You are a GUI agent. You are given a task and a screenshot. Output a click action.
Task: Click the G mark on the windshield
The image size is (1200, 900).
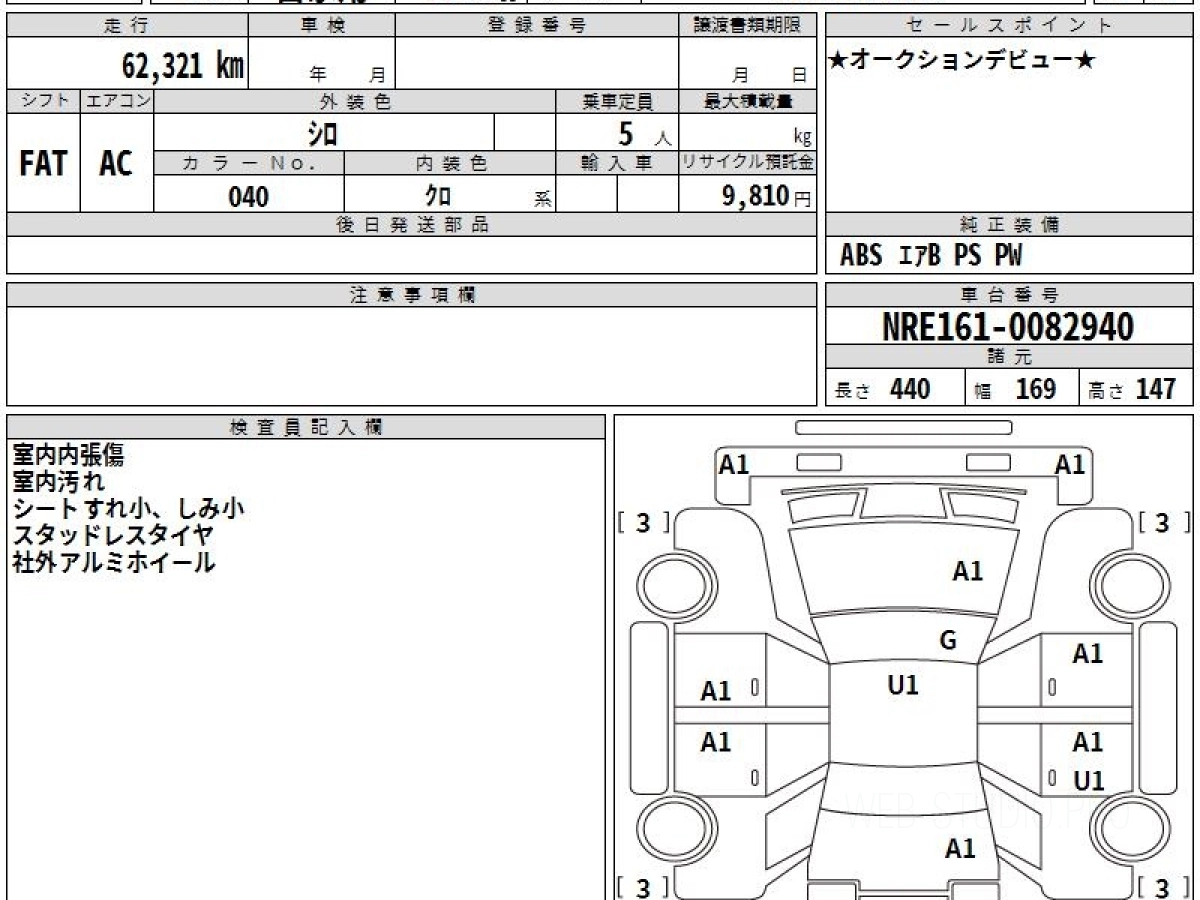click(x=948, y=641)
